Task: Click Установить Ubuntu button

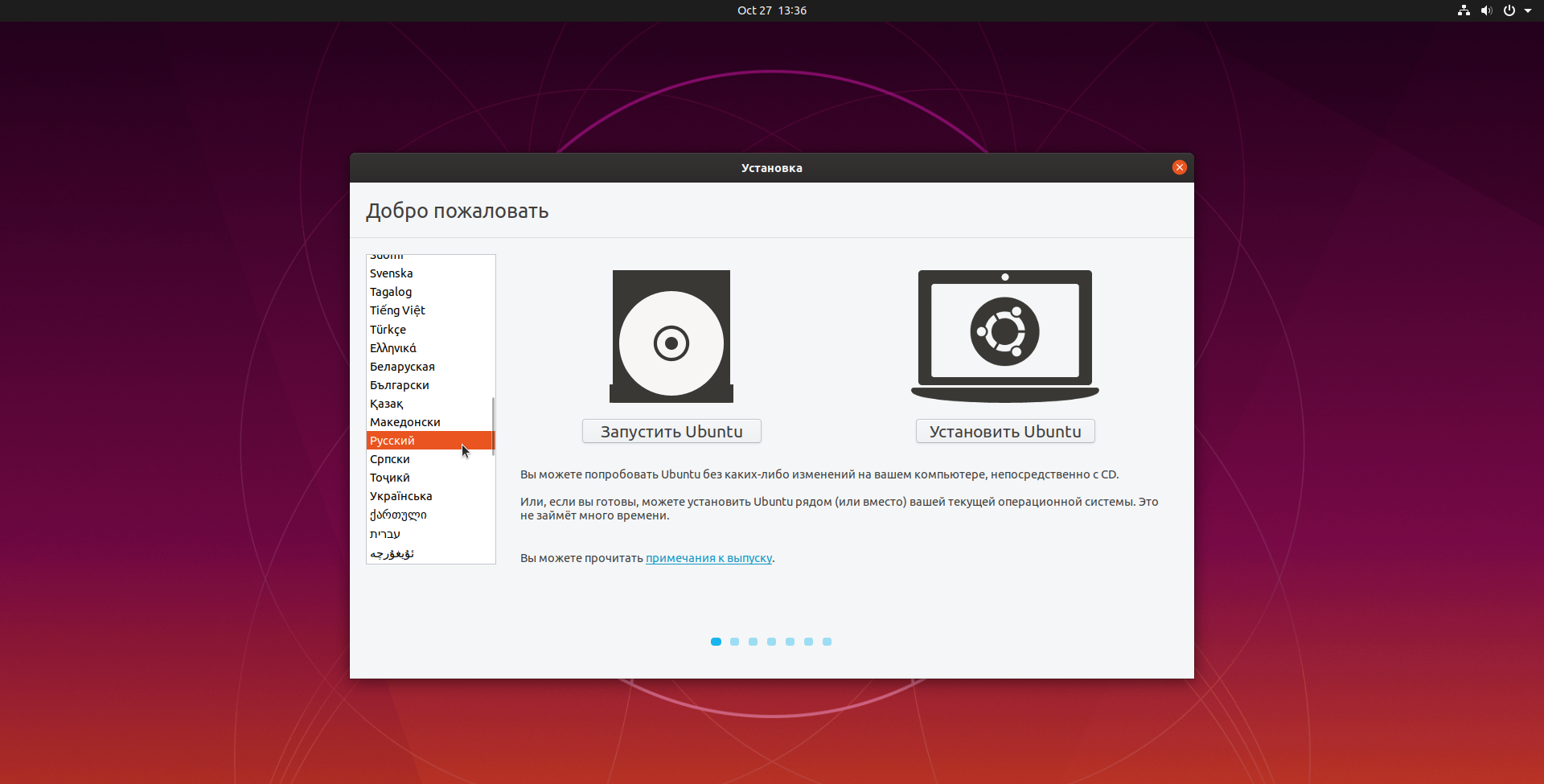Action: pyautogui.click(x=1005, y=431)
